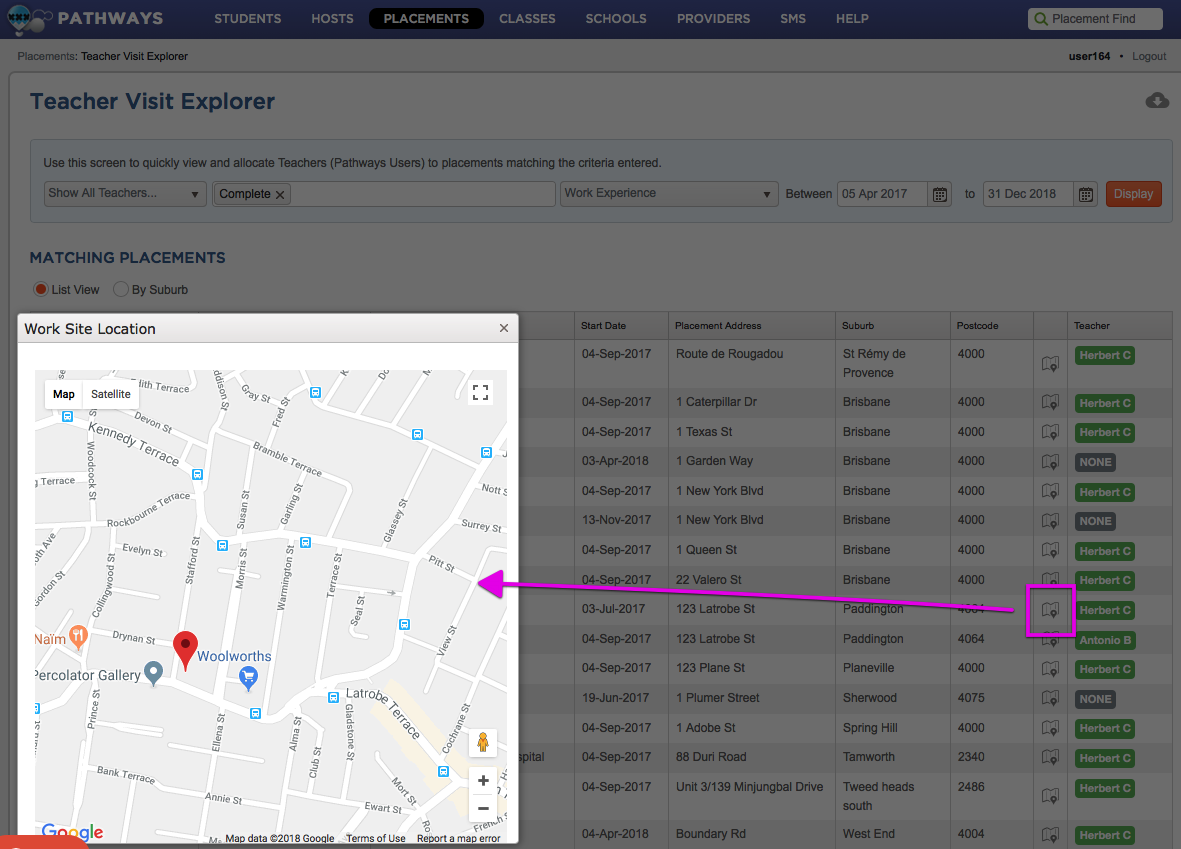Open the Placements menu

426,19
